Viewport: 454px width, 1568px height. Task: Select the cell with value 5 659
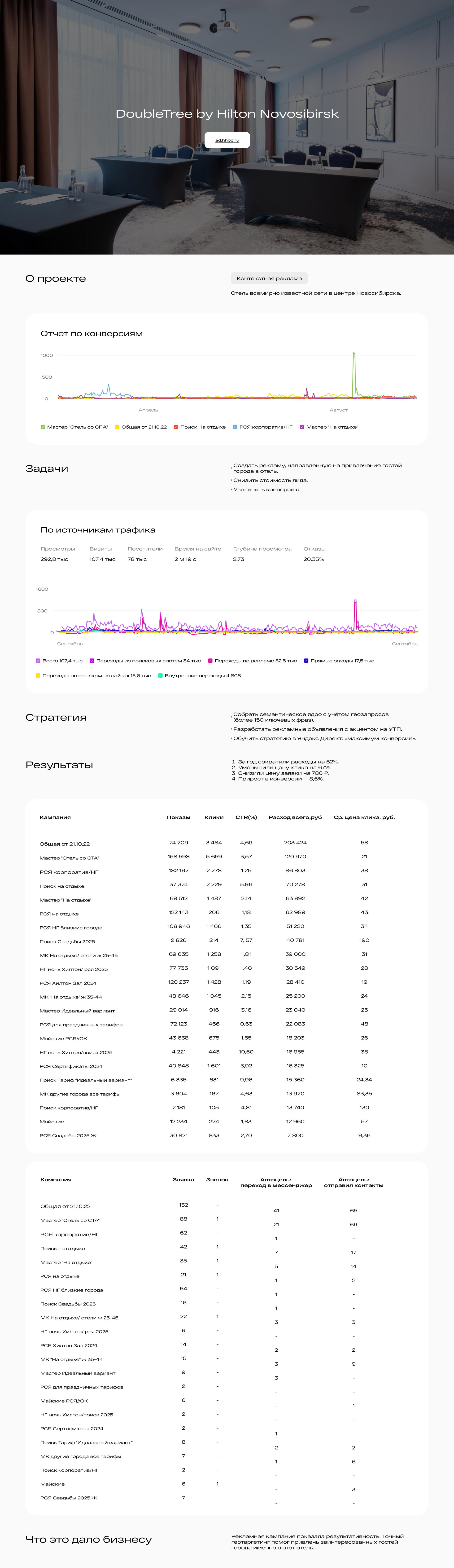[x=214, y=856]
